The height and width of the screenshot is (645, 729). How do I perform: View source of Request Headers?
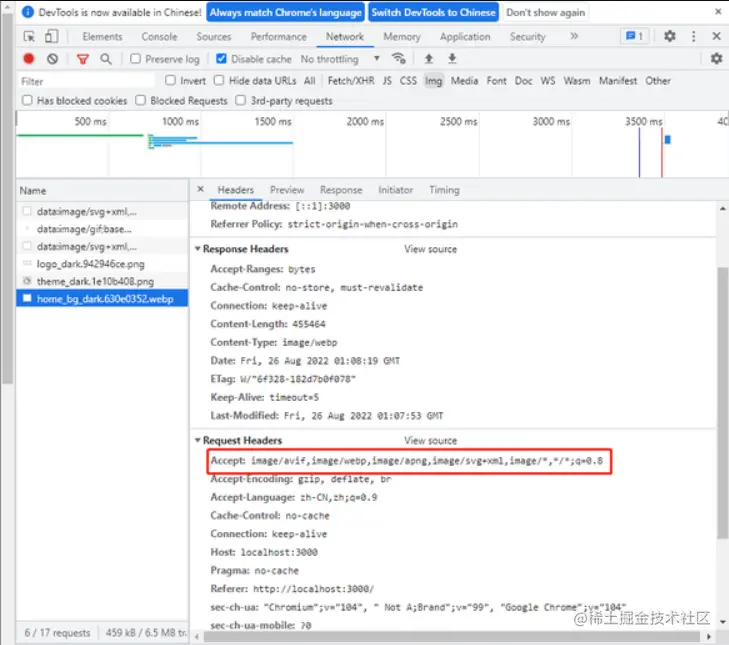pyautogui.click(x=430, y=440)
